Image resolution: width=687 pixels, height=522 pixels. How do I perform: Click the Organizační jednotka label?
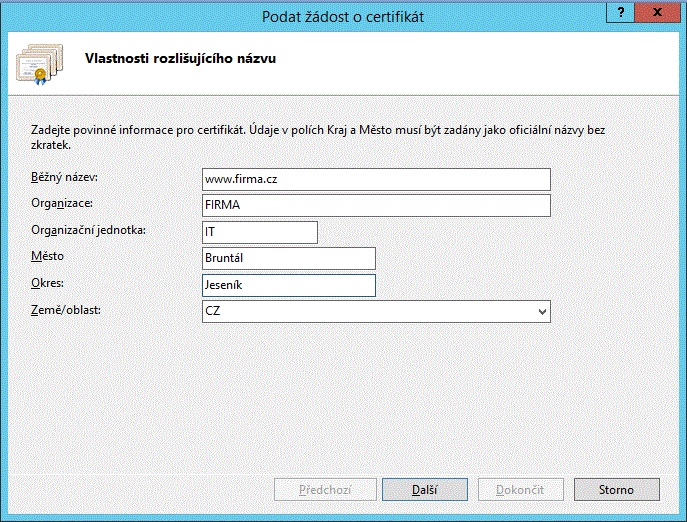(x=88, y=230)
